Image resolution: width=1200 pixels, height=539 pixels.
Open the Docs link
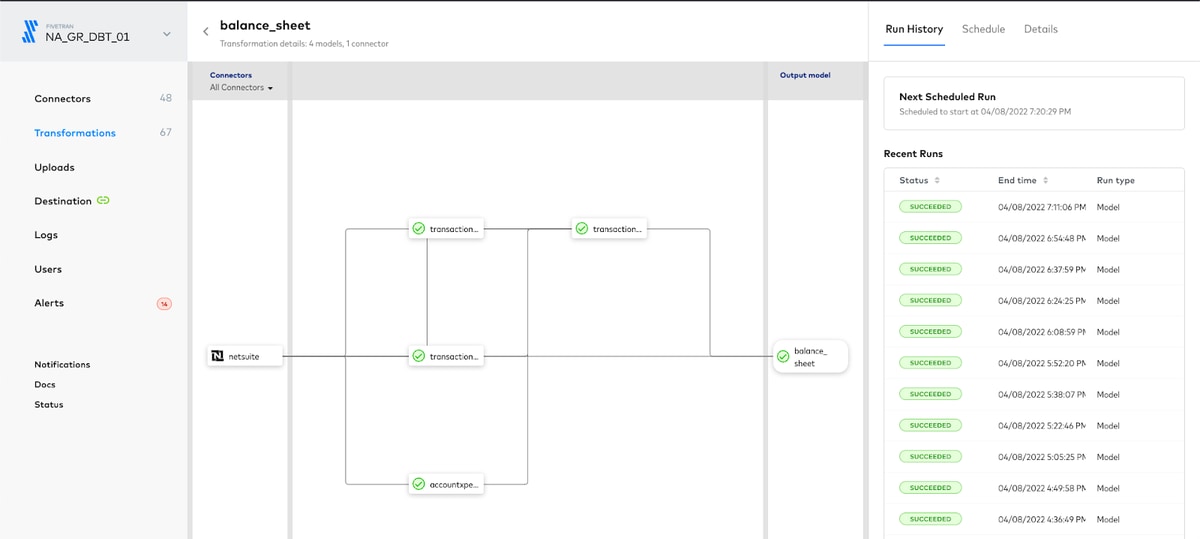[x=45, y=385]
